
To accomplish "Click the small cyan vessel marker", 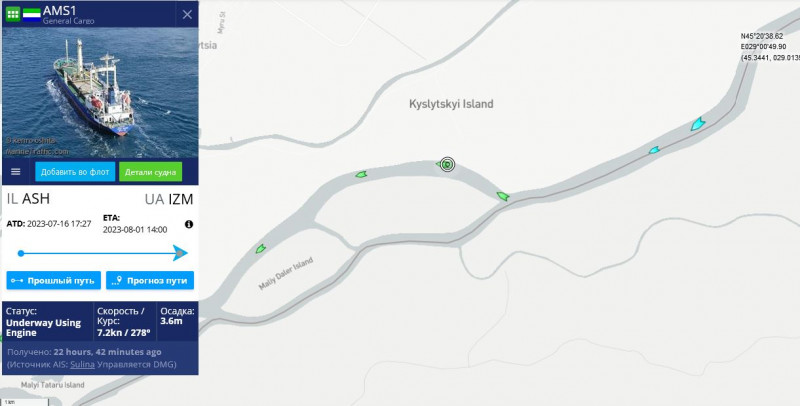I will [654, 150].
